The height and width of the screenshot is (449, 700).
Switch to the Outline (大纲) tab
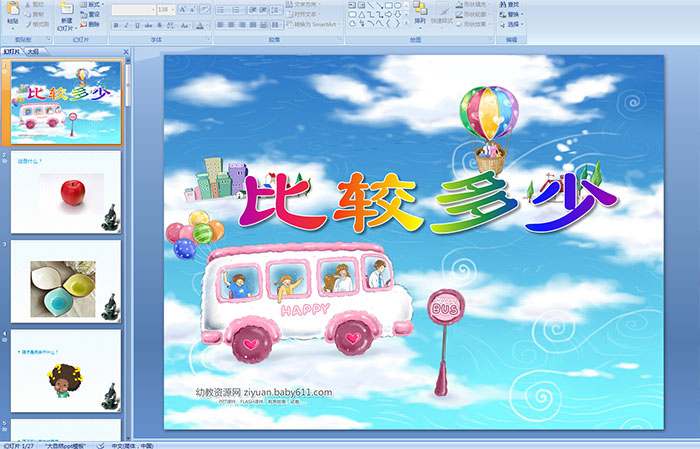[33, 50]
